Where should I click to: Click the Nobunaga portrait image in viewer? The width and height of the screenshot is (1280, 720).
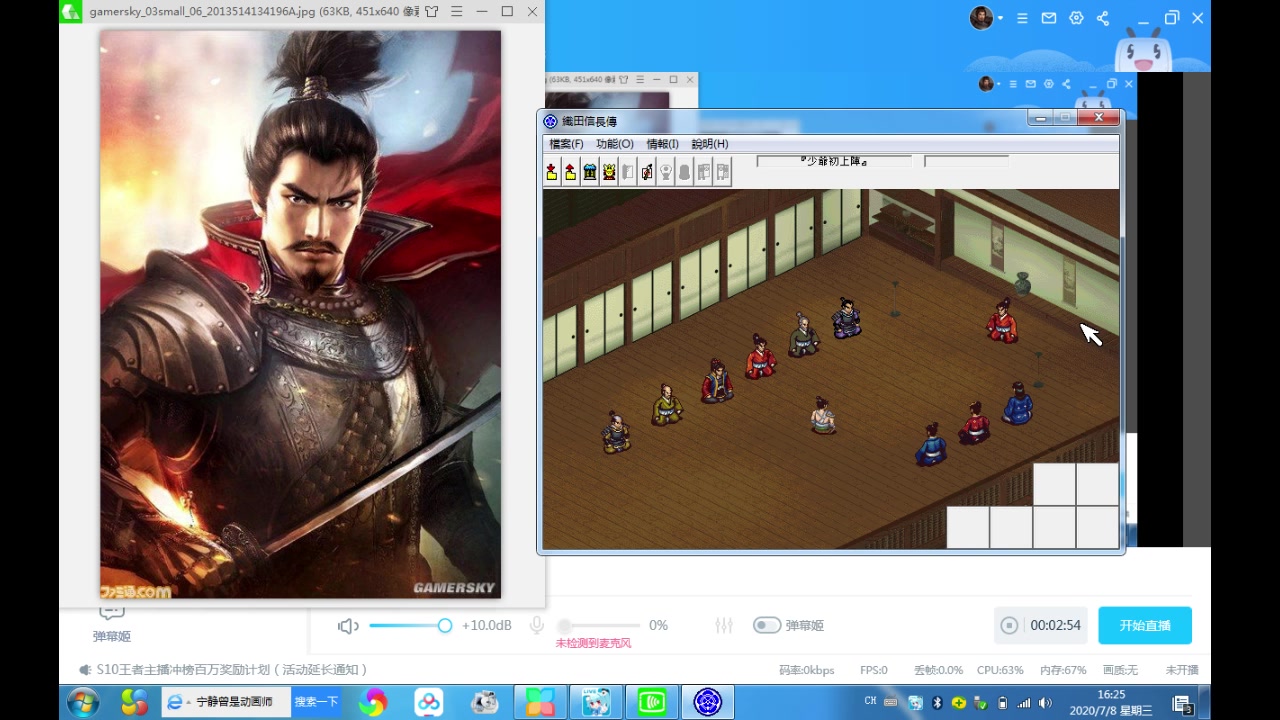click(x=300, y=314)
